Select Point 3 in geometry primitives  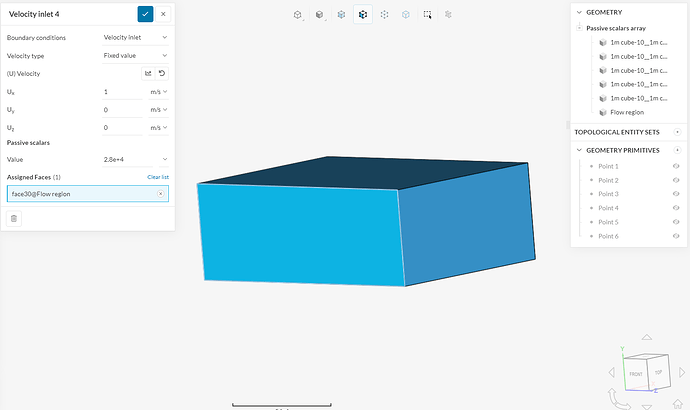pyautogui.click(x=608, y=194)
